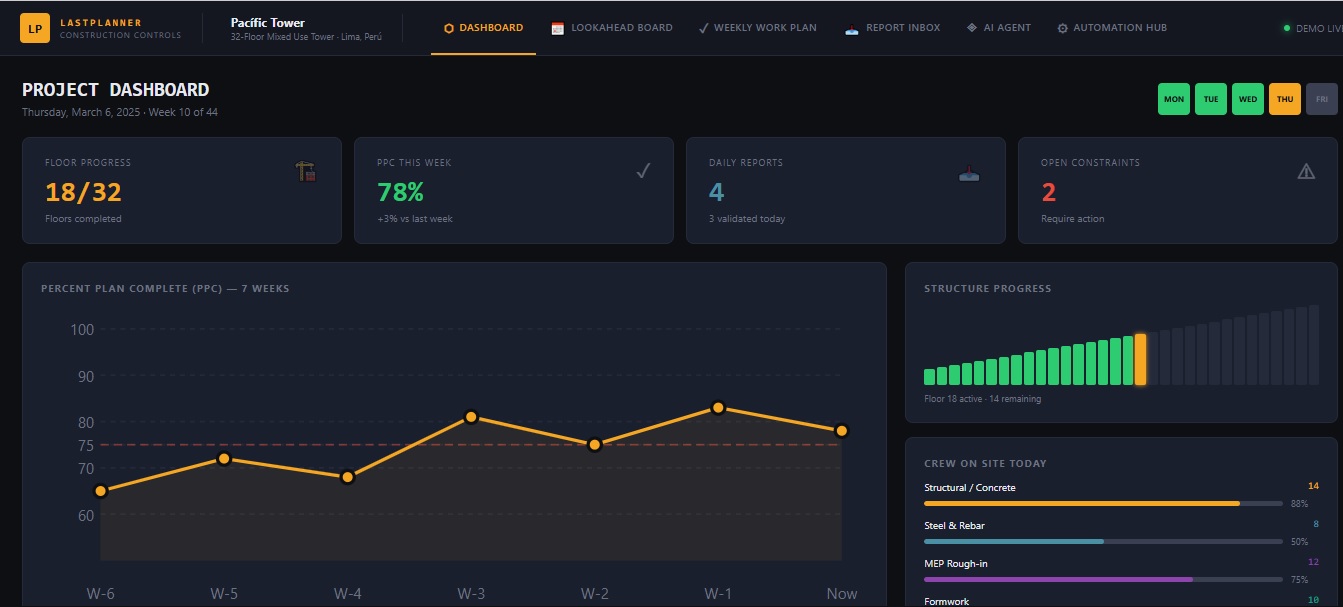Click the crane icon on Floor Progress card
Screen dimensions: 1343x607
coord(306,172)
